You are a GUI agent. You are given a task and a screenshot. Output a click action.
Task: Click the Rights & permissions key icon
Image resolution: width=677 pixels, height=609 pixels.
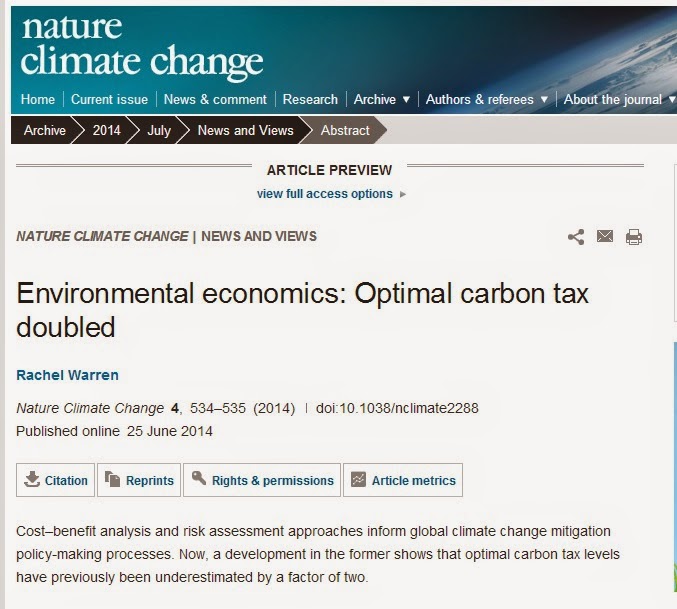pos(199,478)
